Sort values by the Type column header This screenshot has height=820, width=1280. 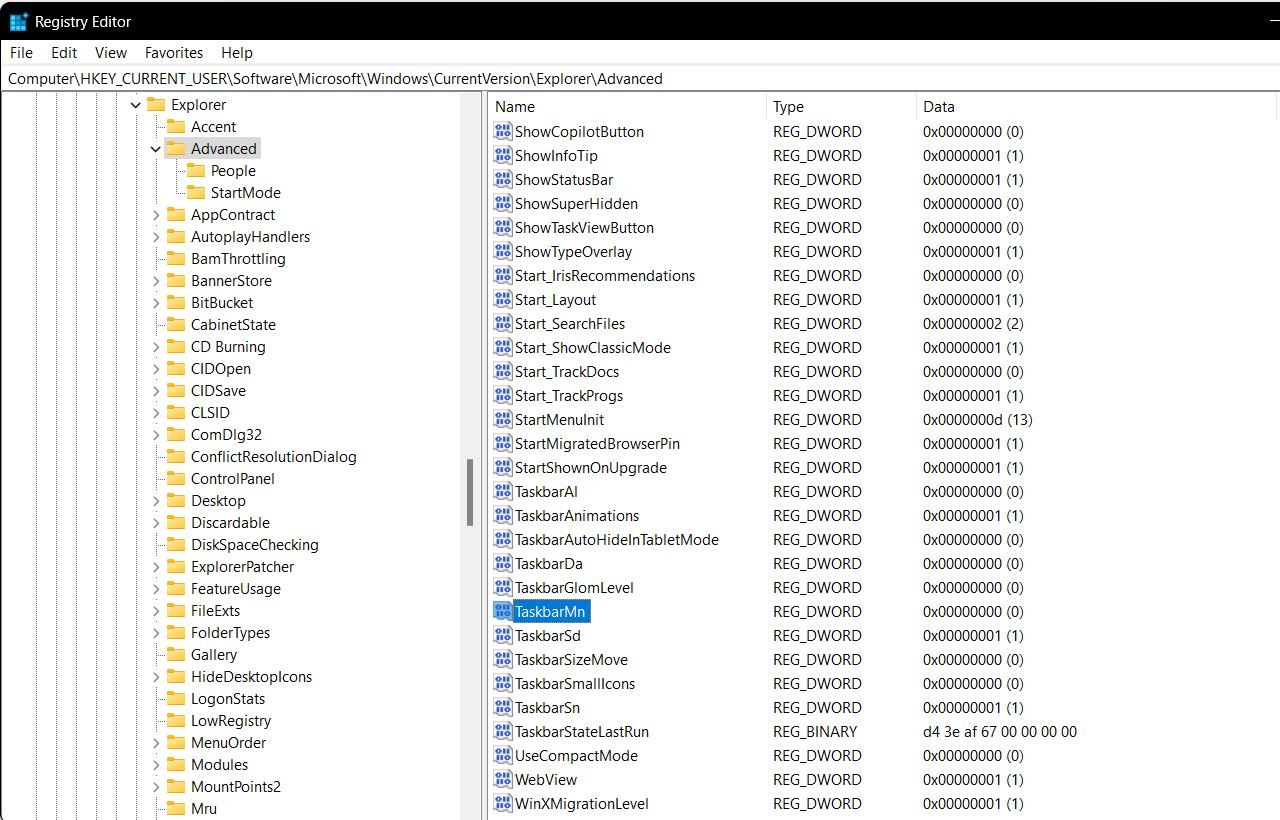[x=842, y=106]
